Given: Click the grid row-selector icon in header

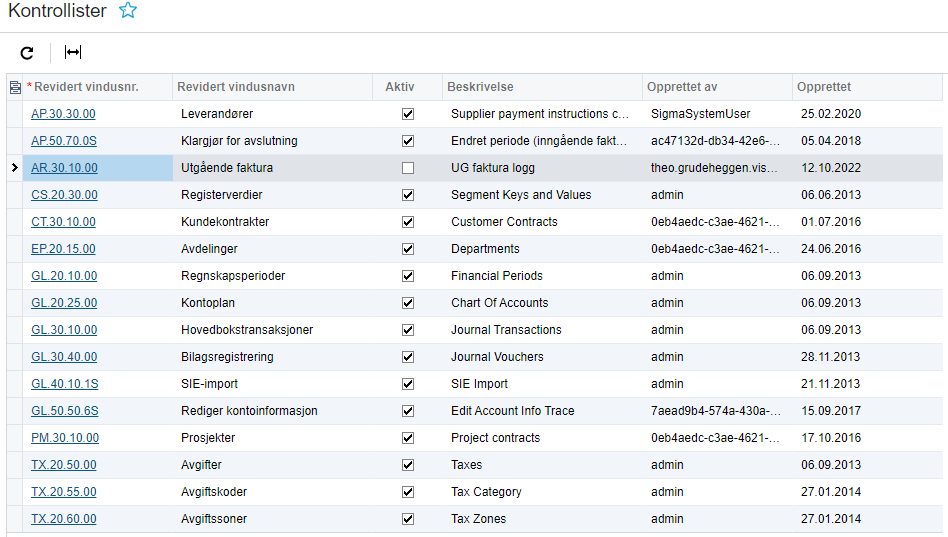Looking at the screenshot, I should tap(15, 88).
